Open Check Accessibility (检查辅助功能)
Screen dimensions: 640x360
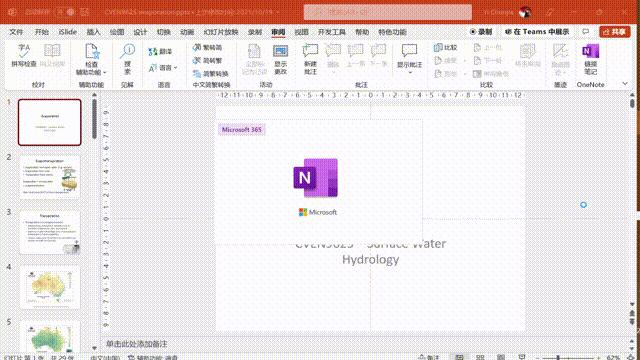[x=91, y=59]
